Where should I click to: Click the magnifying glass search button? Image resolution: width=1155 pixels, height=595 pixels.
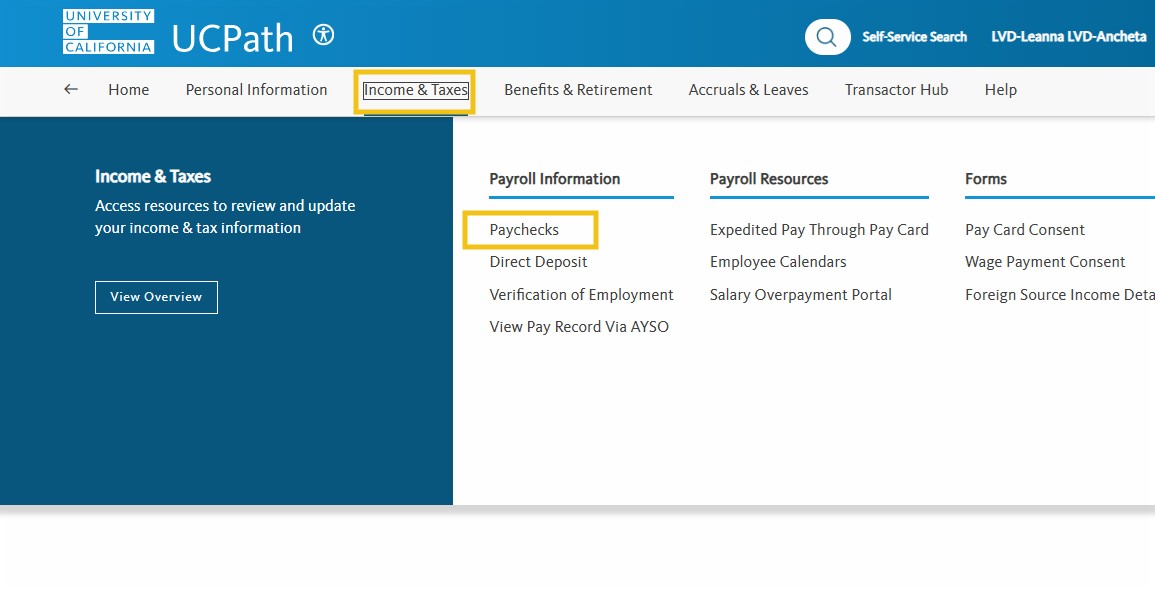(x=827, y=37)
